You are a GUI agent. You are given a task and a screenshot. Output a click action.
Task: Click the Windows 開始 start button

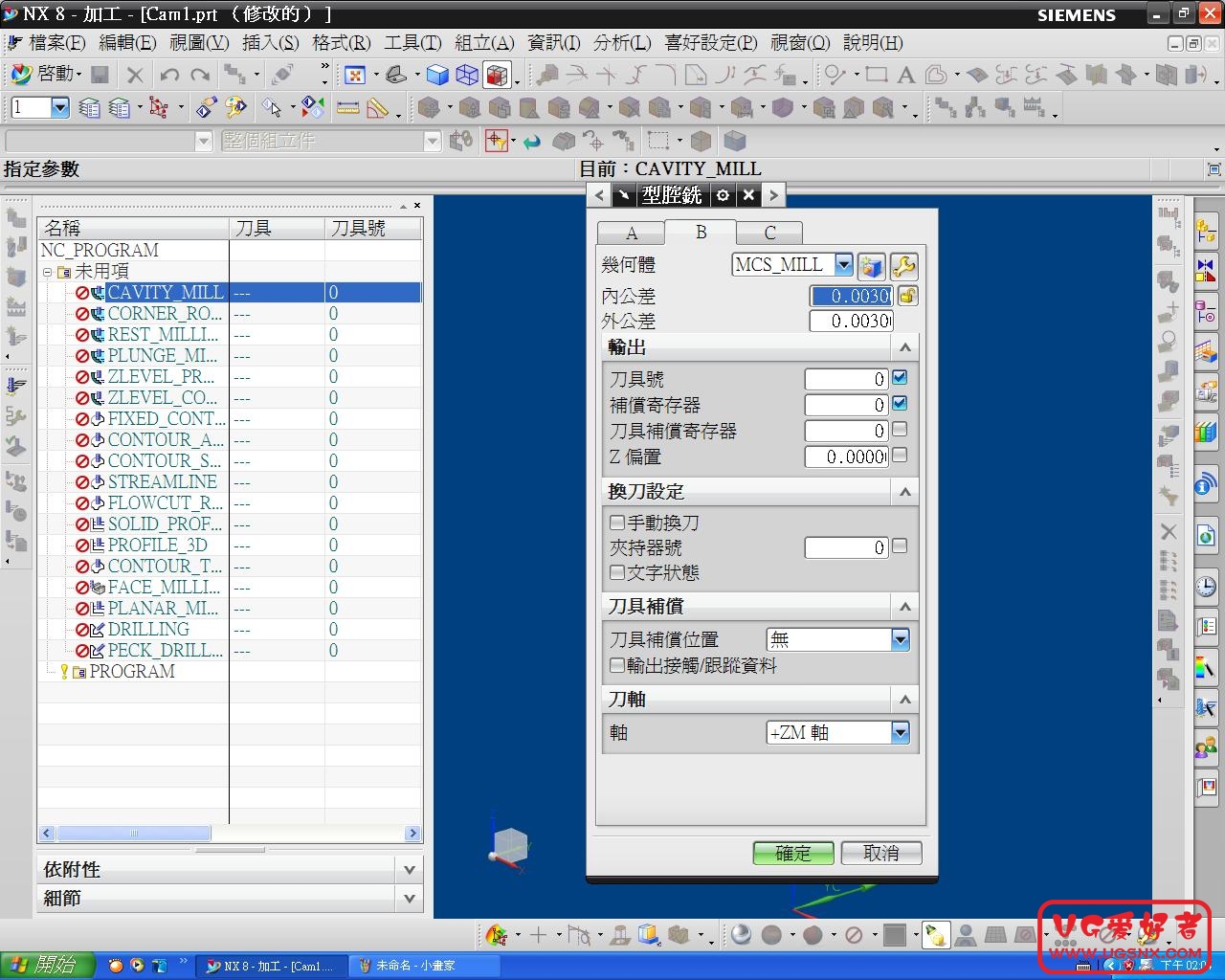point(48,966)
